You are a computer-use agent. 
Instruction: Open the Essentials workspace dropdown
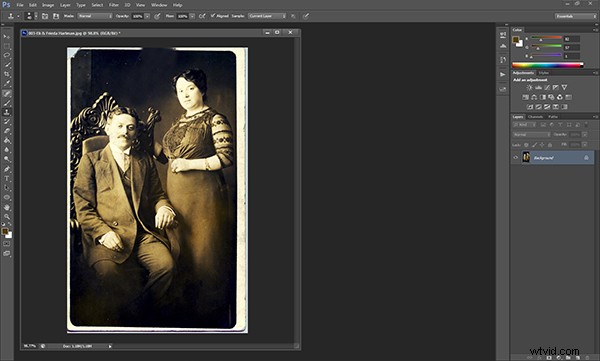(x=576, y=16)
